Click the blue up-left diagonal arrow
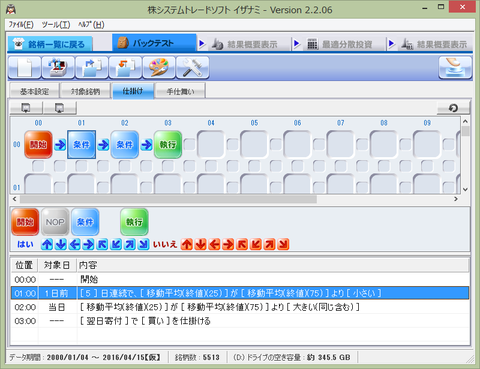Screen dimensions: 480x369 (102, 244)
